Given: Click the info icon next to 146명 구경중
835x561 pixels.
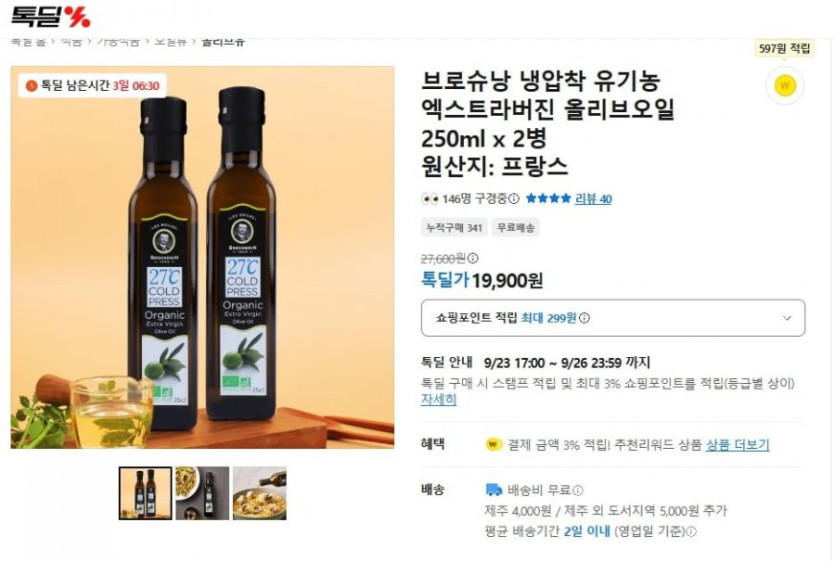Looking at the screenshot, I should (x=514, y=199).
